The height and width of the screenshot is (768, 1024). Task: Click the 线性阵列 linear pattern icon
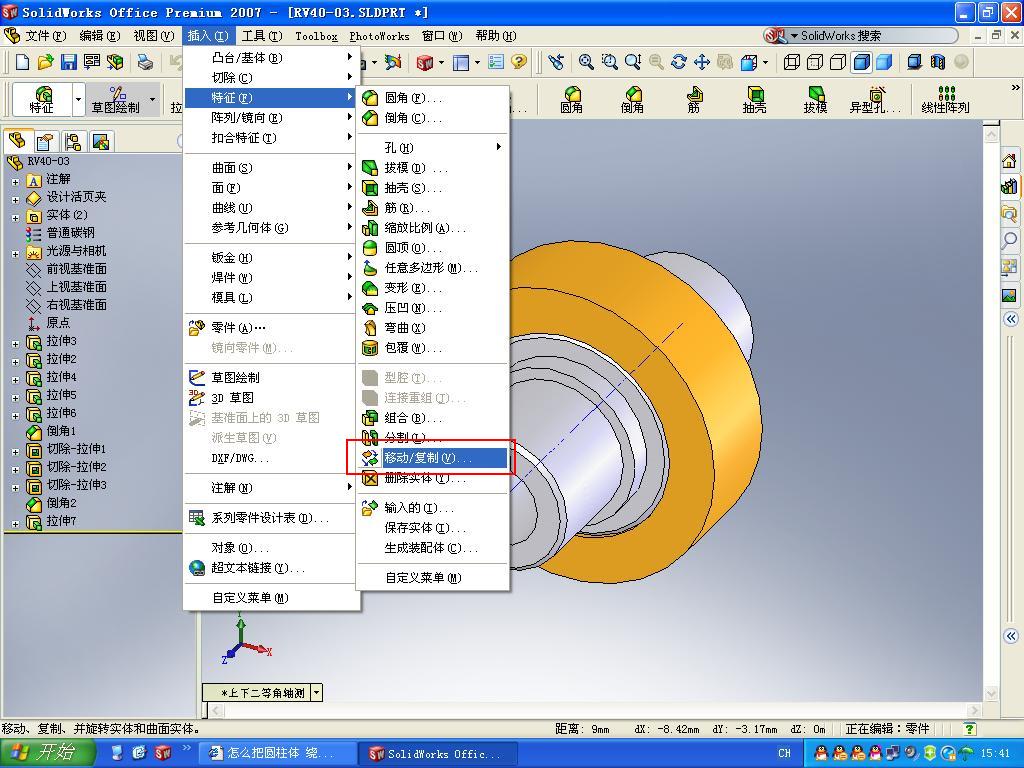click(x=945, y=100)
